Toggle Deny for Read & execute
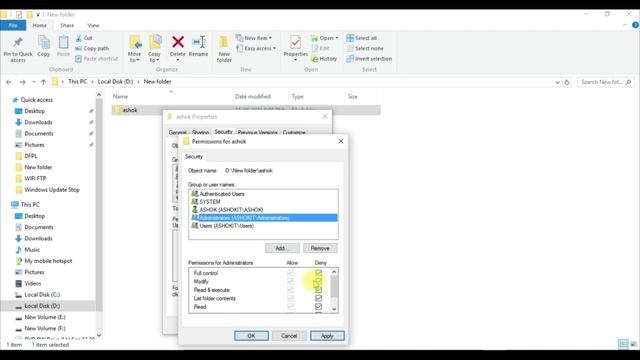The height and width of the screenshot is (360, 640). (318, 290)
